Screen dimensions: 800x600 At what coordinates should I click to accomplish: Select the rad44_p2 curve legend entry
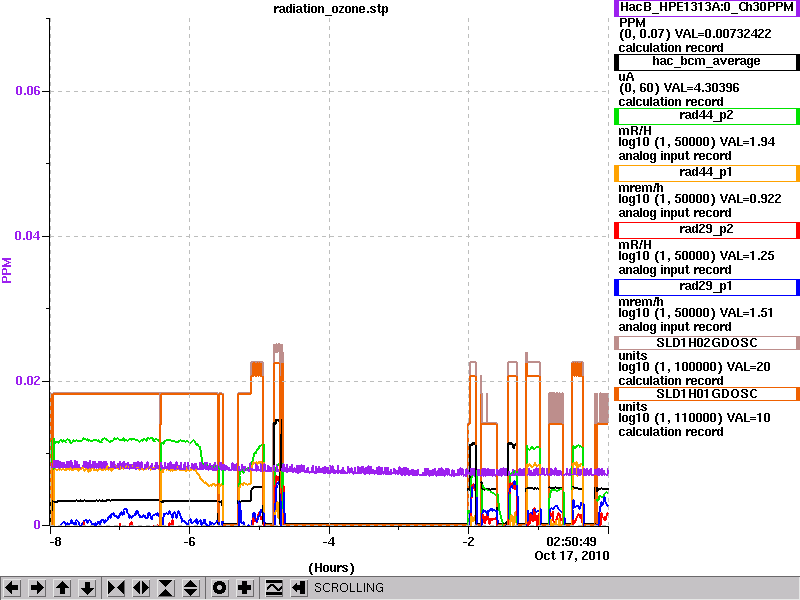click(707, 116)
